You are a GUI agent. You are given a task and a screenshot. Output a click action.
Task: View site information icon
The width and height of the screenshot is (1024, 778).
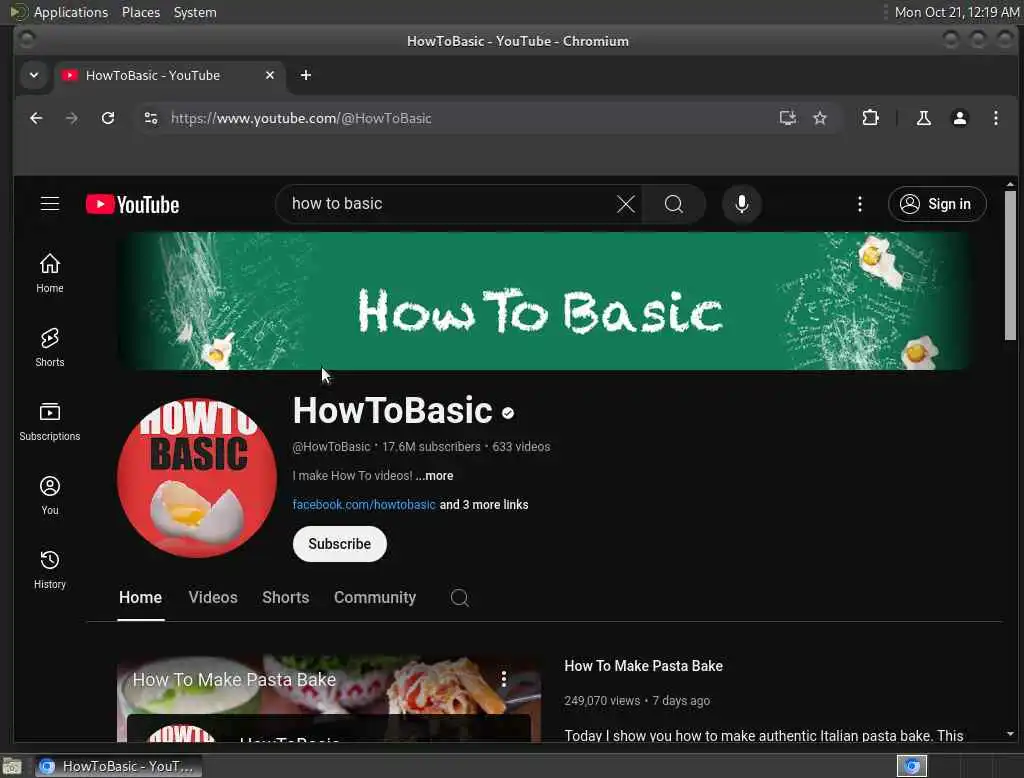click(x=151, y=118)
